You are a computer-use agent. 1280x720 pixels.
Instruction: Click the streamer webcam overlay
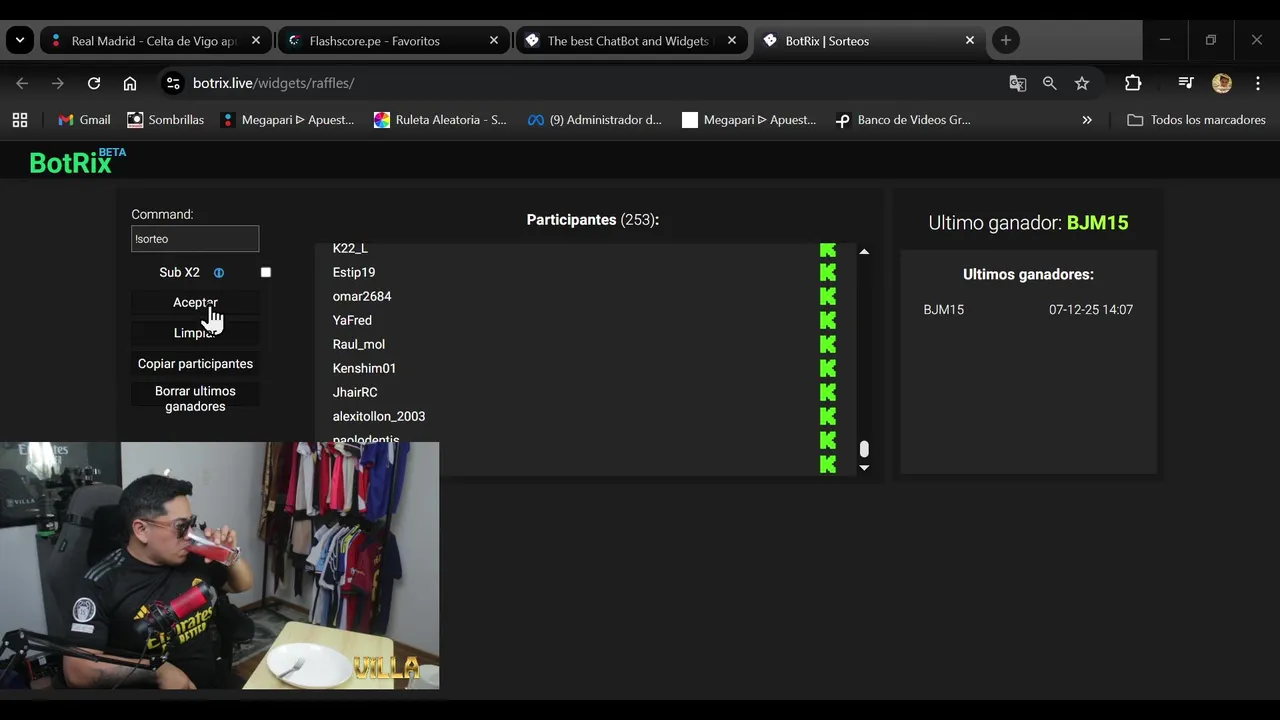click(x=219, y=565)
